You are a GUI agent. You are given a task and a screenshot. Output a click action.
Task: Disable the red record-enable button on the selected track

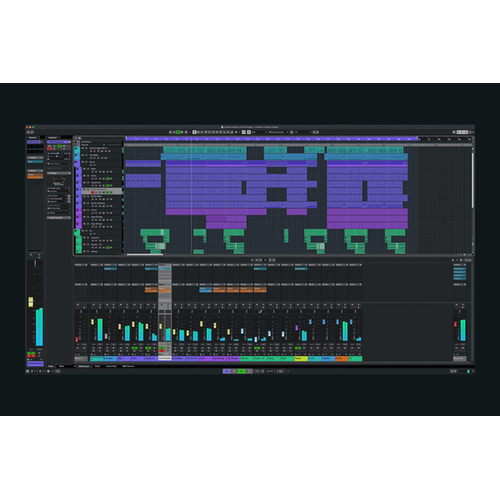pyautogui.click(x=92, y=192)
